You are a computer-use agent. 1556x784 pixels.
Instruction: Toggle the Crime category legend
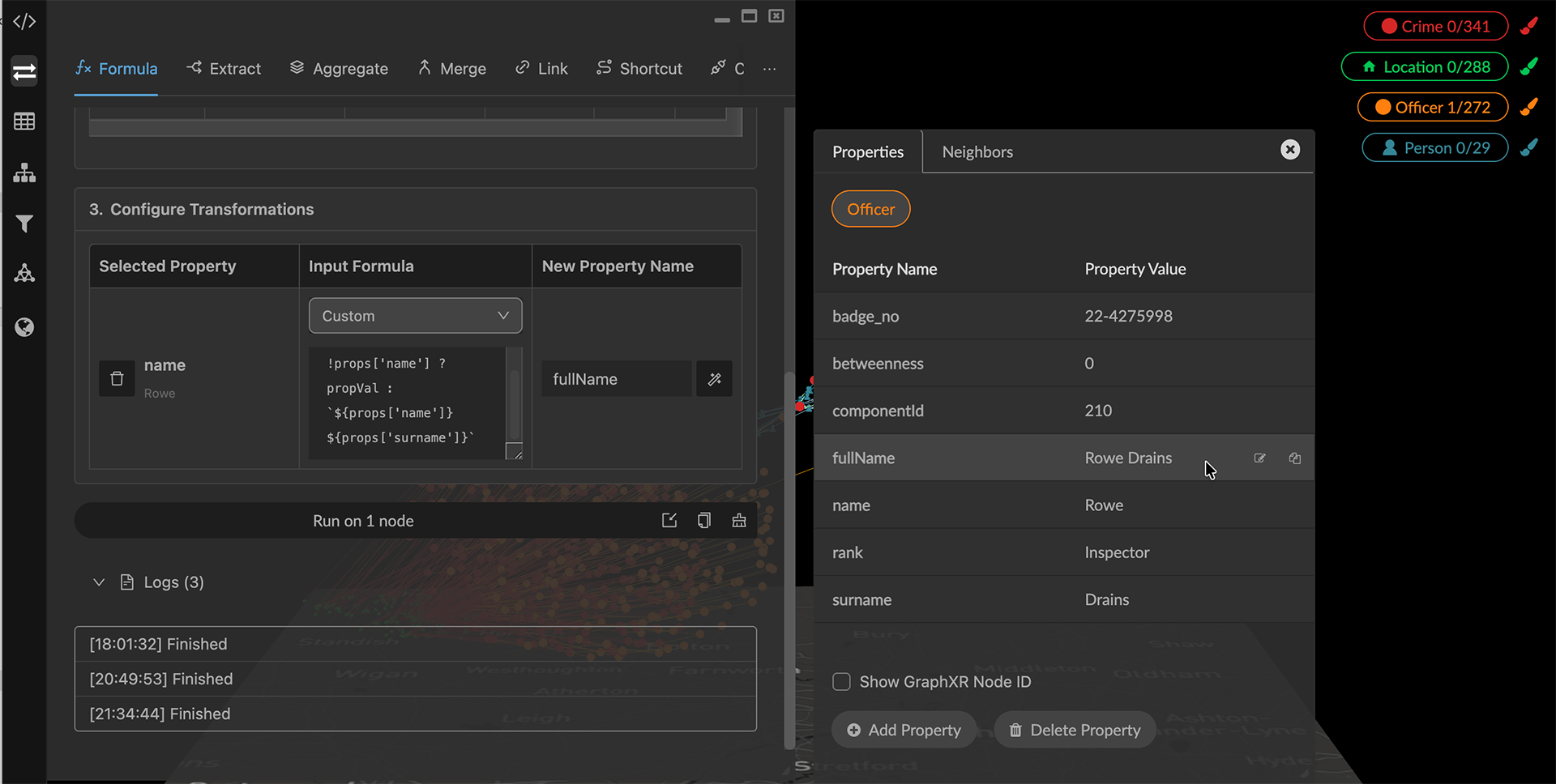(1435, 27)
